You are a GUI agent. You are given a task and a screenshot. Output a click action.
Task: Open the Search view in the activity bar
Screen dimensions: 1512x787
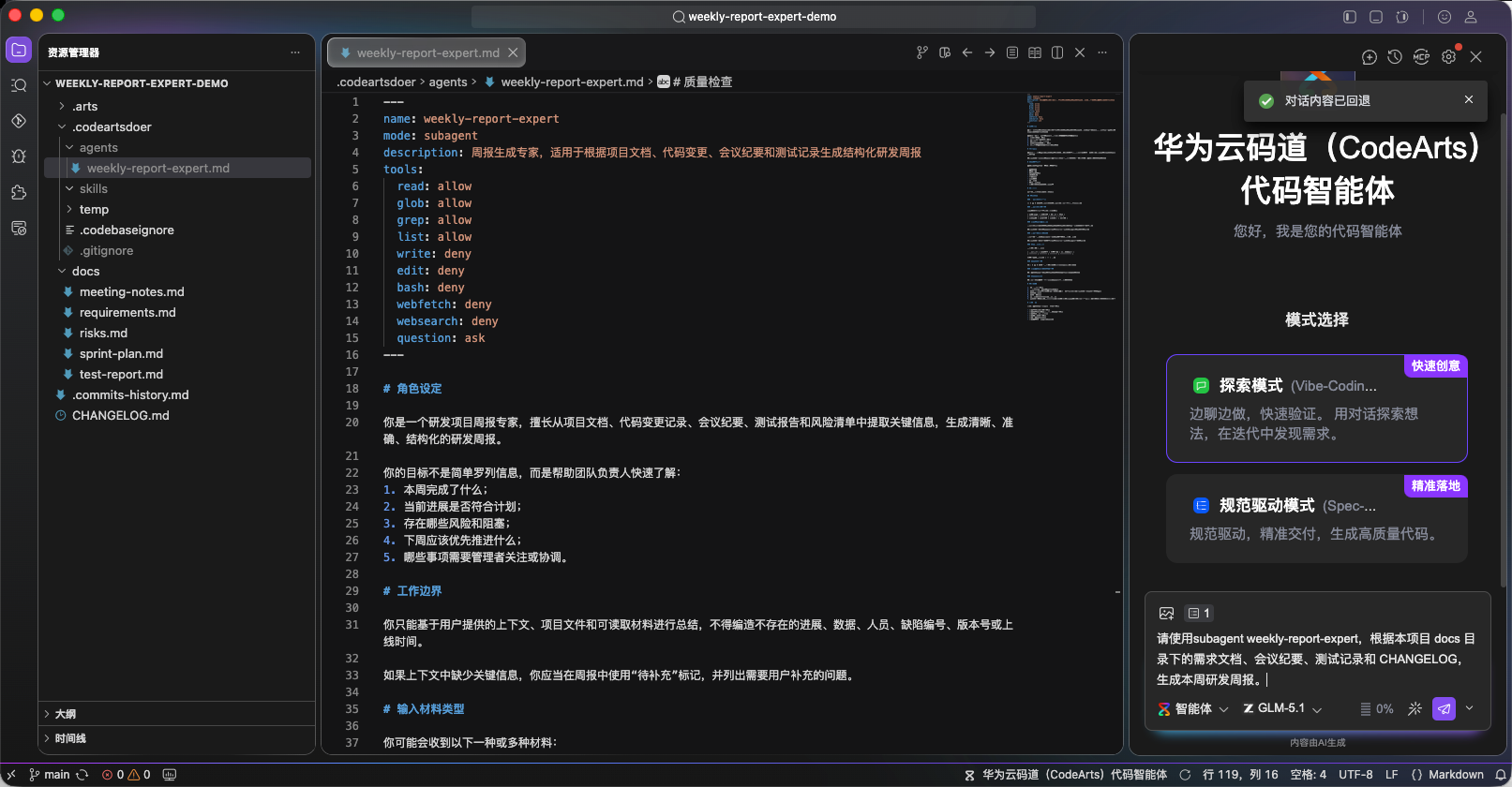pyautogui.click(x=19, y=85)
